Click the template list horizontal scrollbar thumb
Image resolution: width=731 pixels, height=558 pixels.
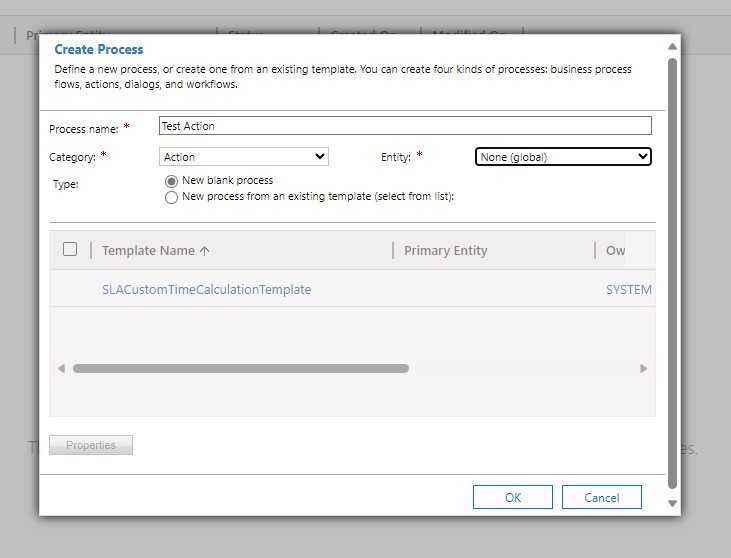click(240, 369)
